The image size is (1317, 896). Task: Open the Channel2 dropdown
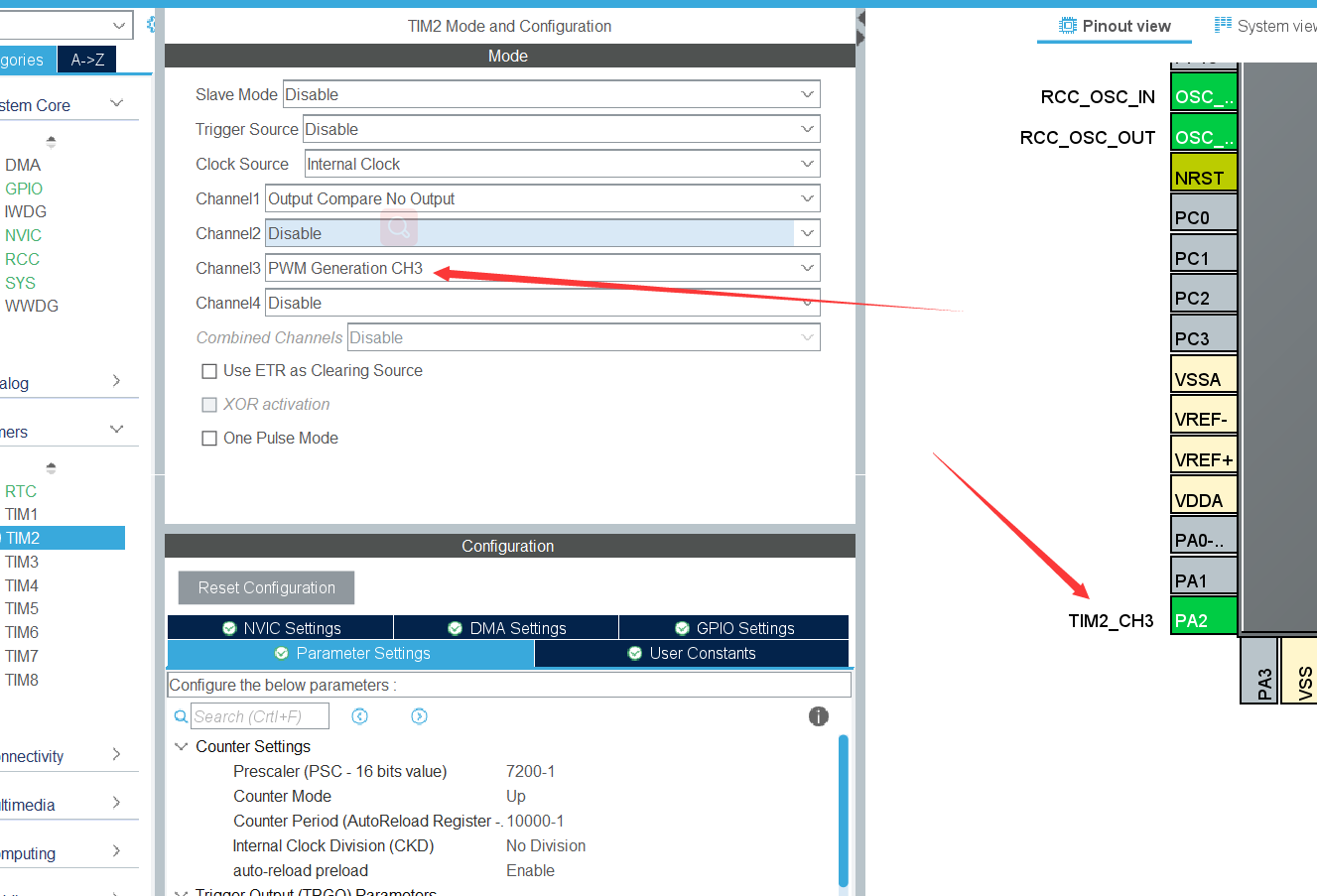(543, 233)
